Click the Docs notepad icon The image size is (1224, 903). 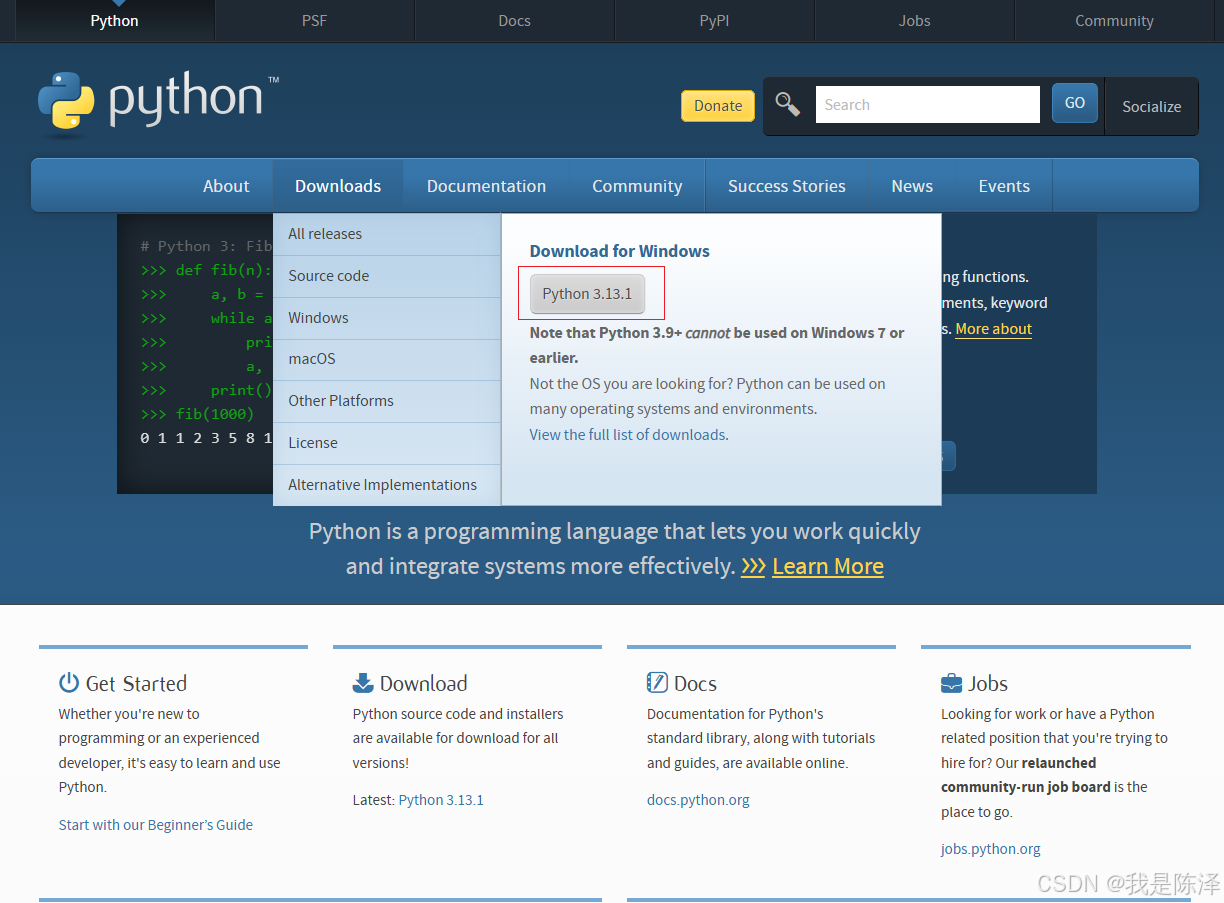coord(657,683)
